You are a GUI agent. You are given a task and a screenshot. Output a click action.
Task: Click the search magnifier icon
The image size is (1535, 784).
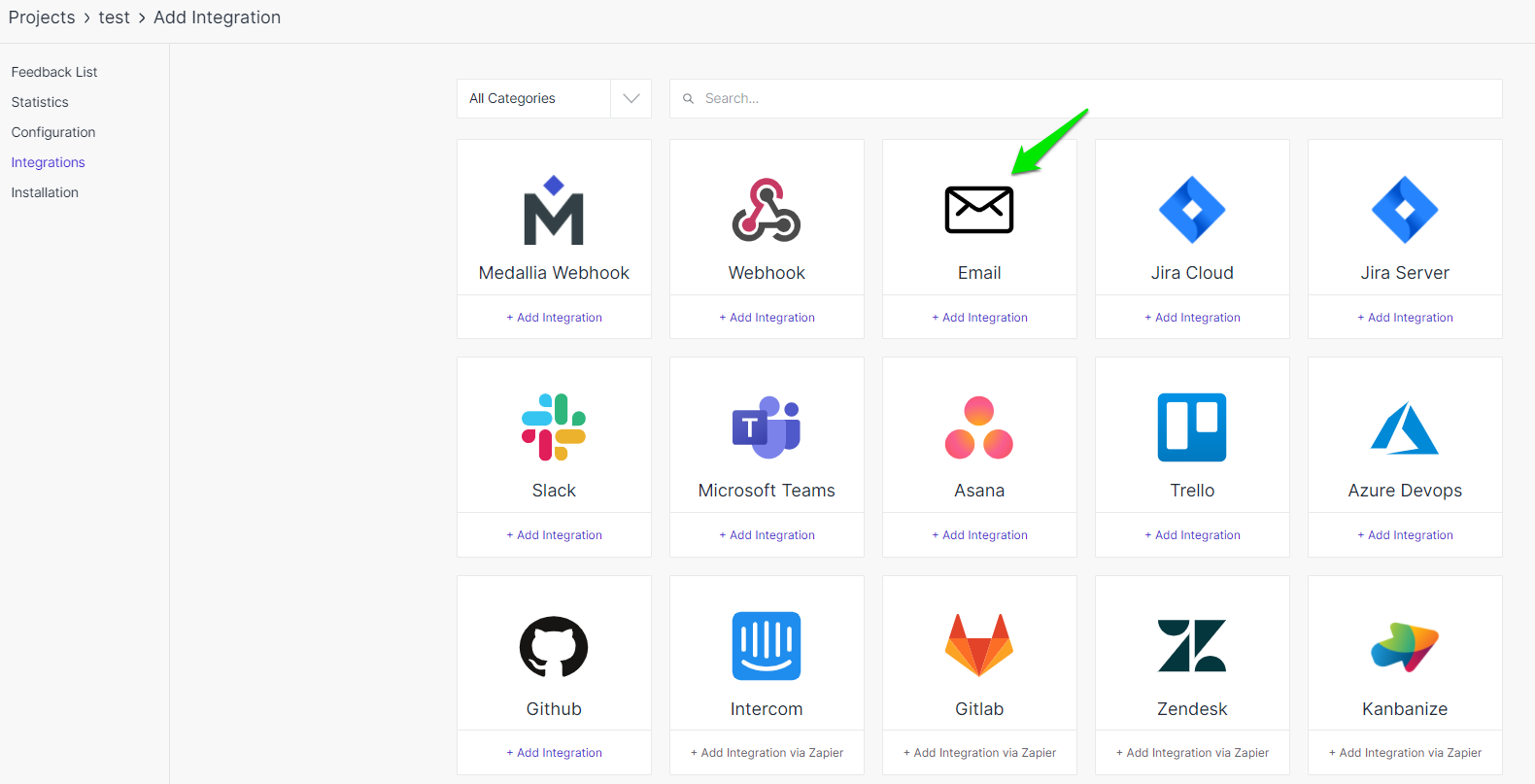pyautogui.click(x=688, y=99)
